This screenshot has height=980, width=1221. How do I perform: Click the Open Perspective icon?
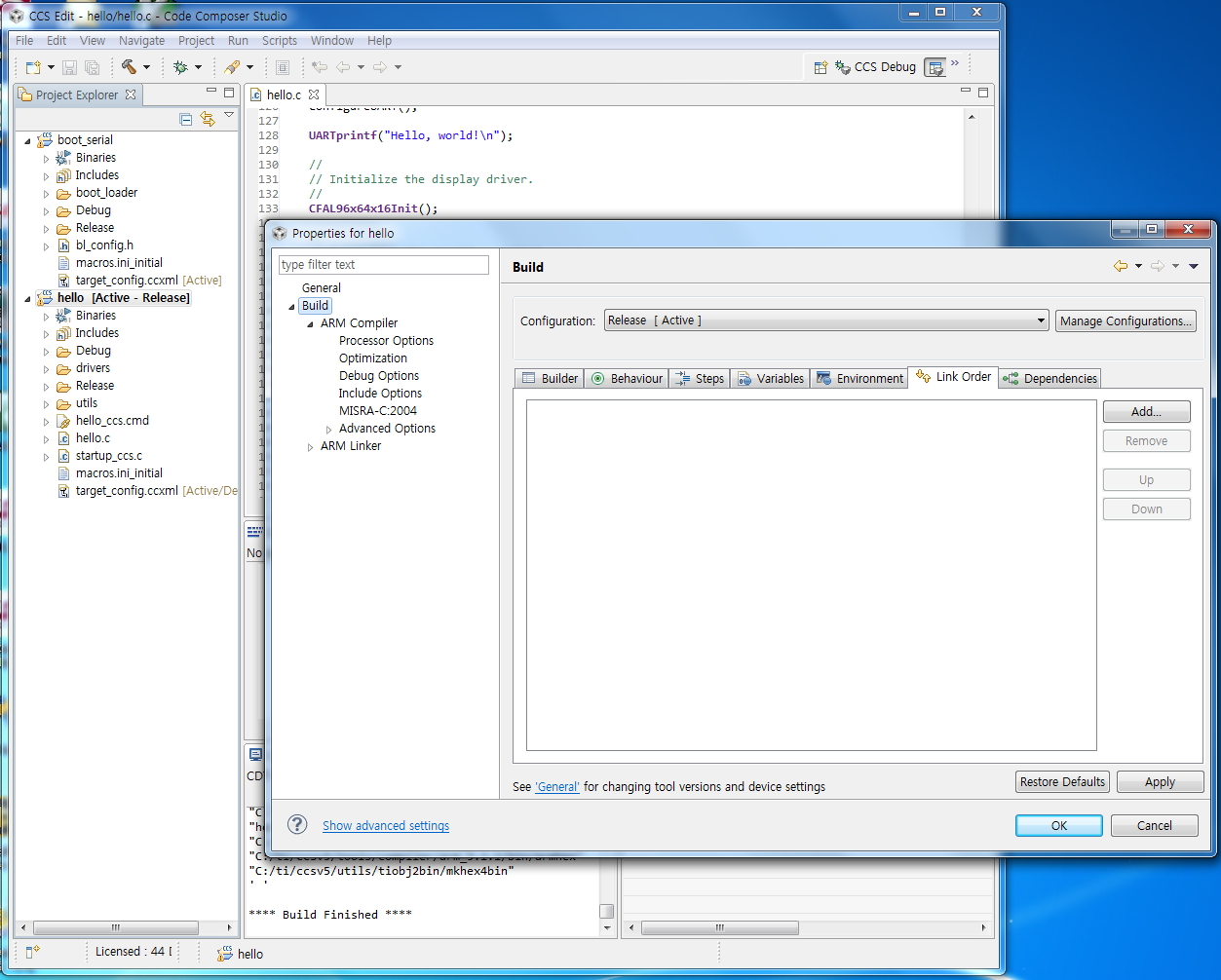(x=820, y=67)
